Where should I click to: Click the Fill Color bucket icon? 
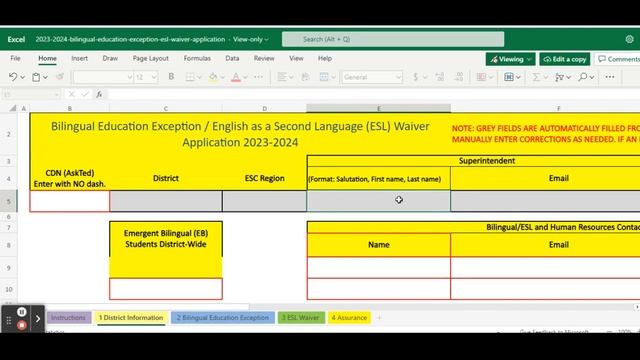coord(213,77)
